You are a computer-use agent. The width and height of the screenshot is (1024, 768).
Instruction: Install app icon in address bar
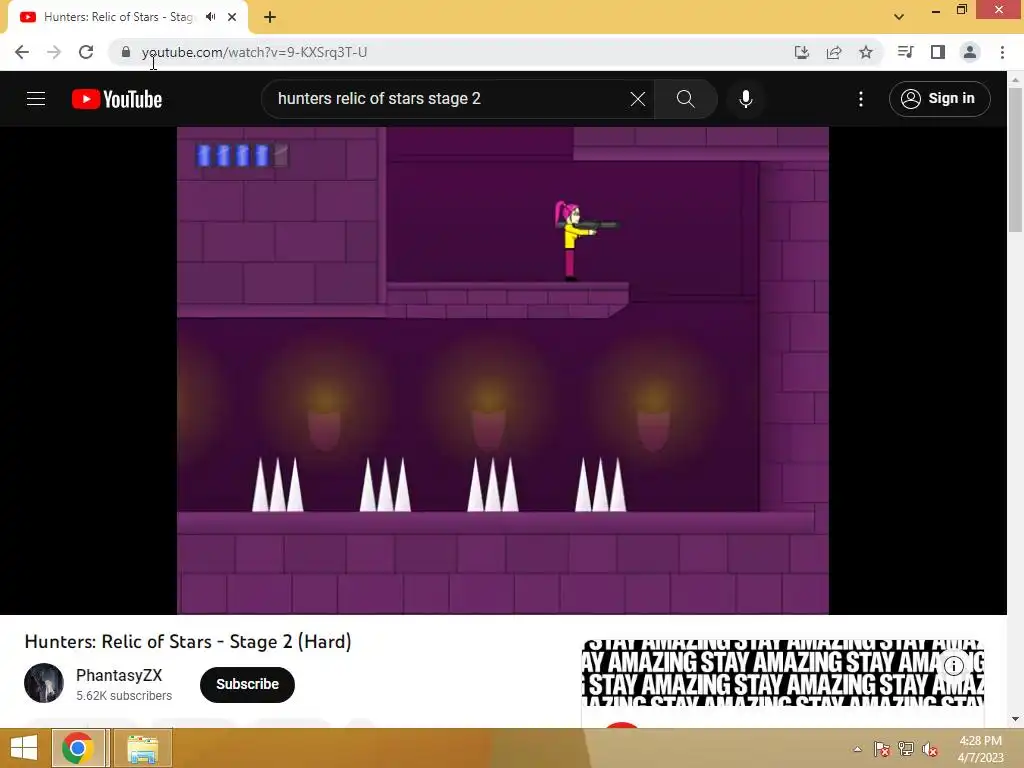point(801,52)
